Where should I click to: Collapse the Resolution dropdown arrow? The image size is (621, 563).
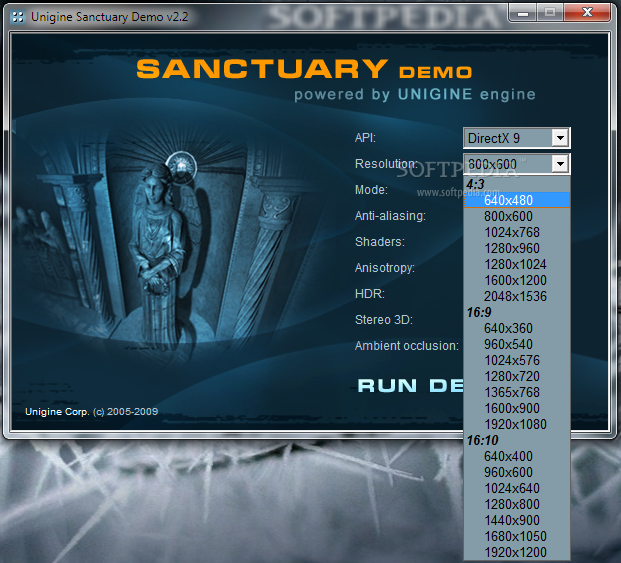(x=560, y=164)
